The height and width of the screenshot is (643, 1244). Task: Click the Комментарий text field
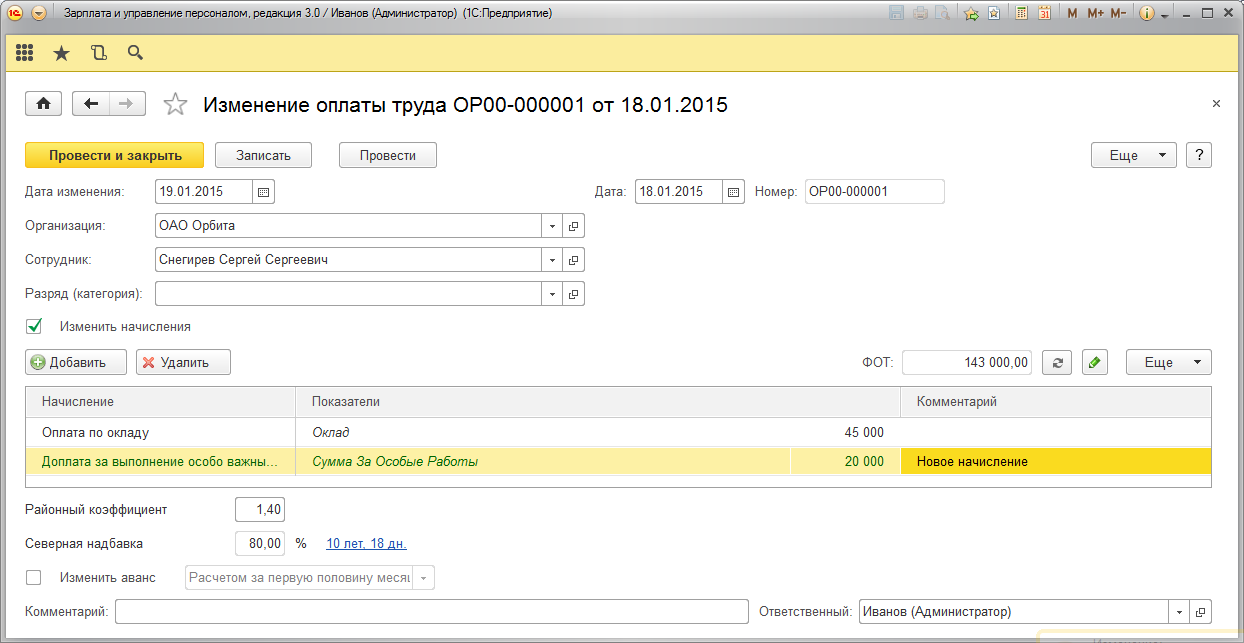pos(431,612)
